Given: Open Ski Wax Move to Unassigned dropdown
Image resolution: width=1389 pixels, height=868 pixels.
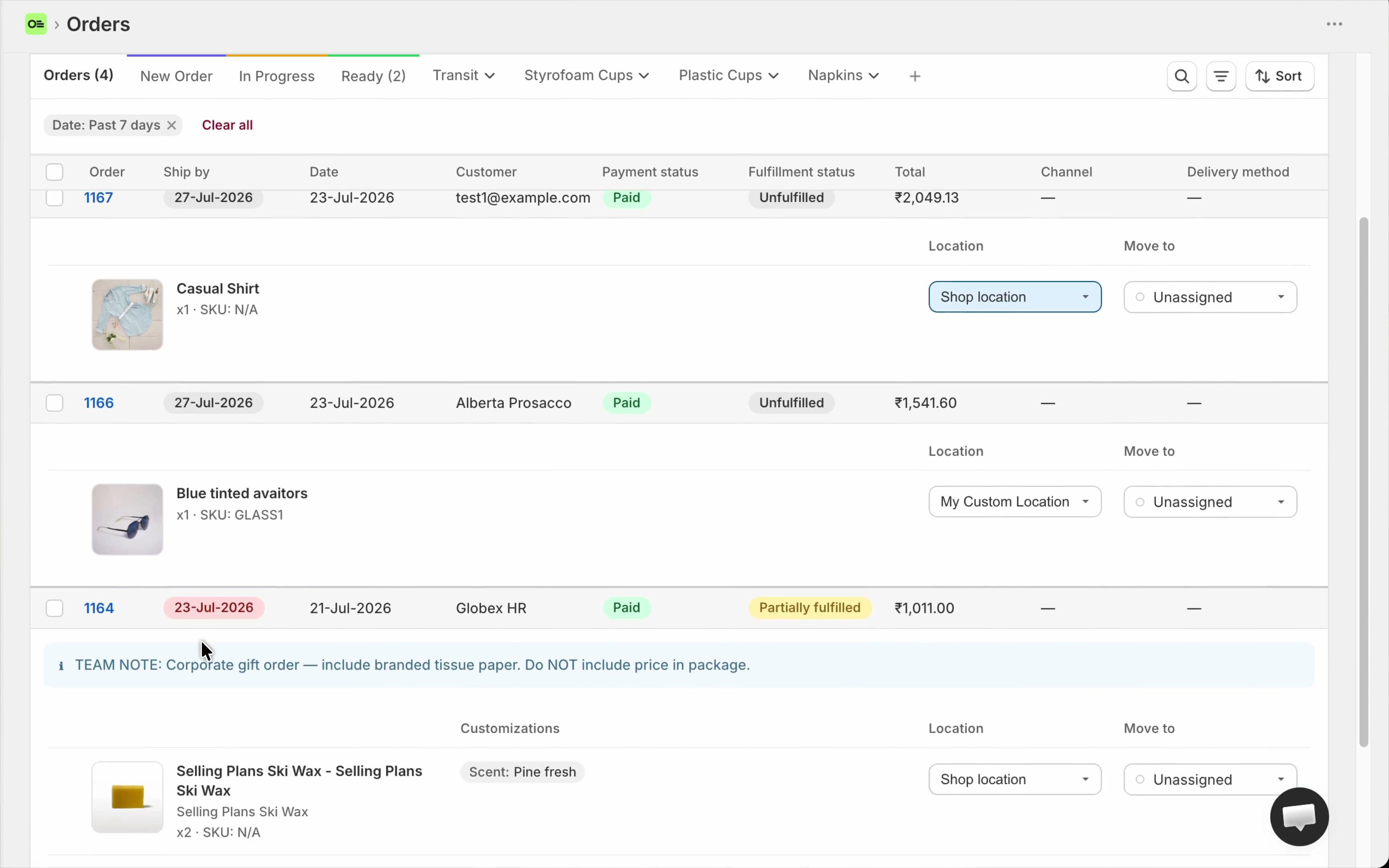Looking at the screenshot, I should (x=1210, y=779).
